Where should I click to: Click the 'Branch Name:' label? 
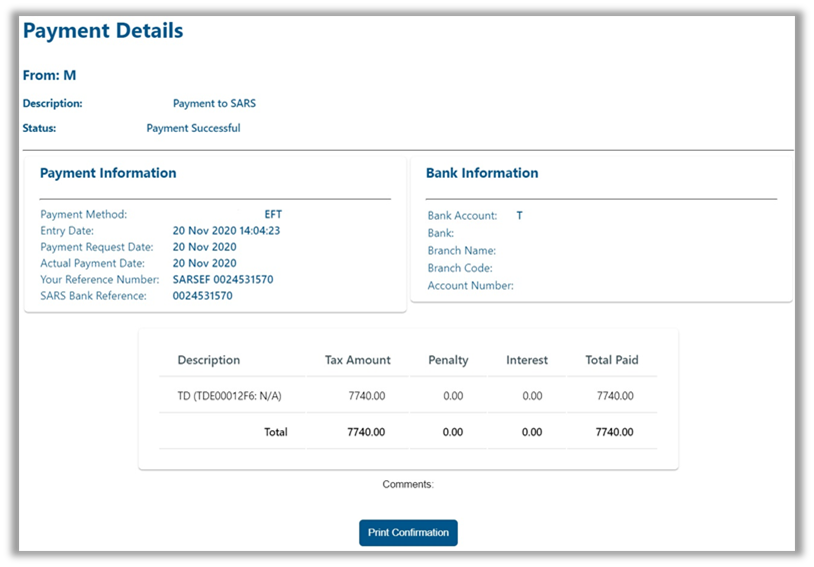(462, 251)
